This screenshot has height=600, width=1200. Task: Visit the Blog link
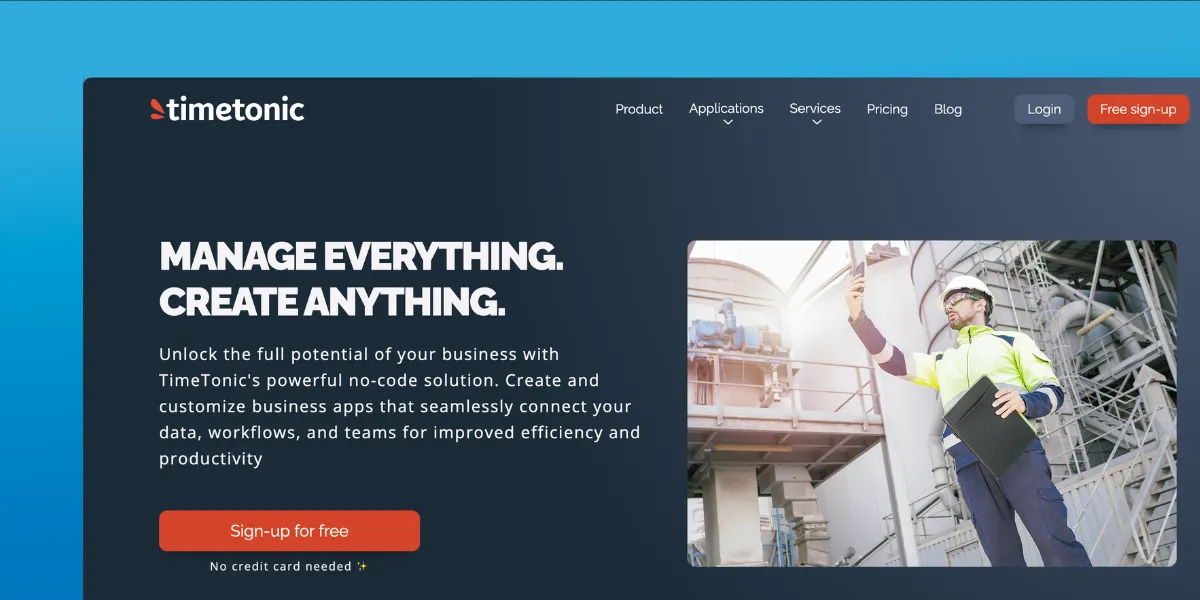tap(948, 109)
